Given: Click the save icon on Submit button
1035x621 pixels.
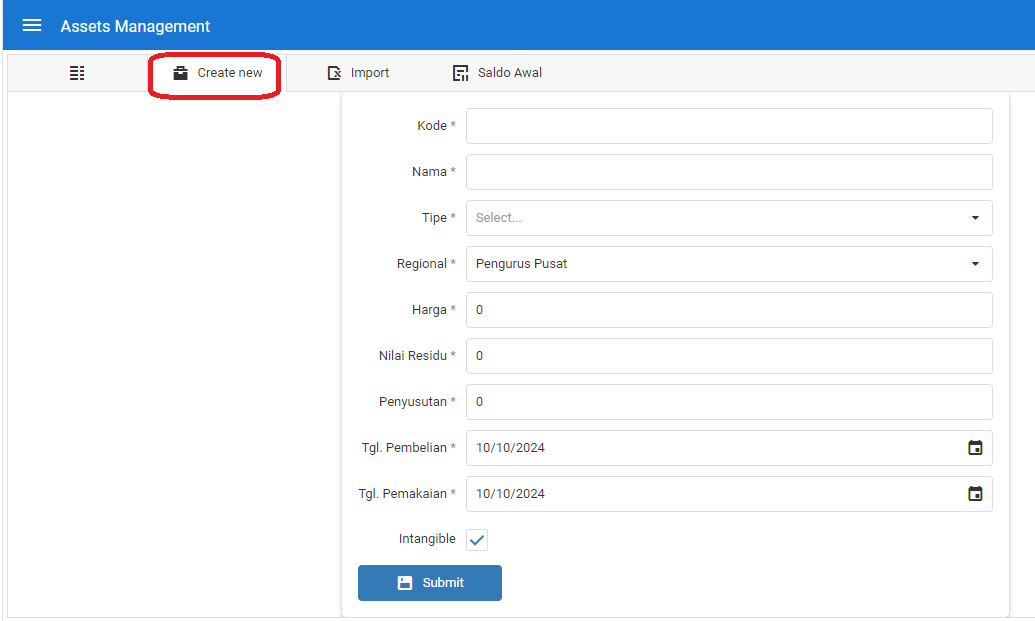Looking at the screenshot, I should 405,583.
